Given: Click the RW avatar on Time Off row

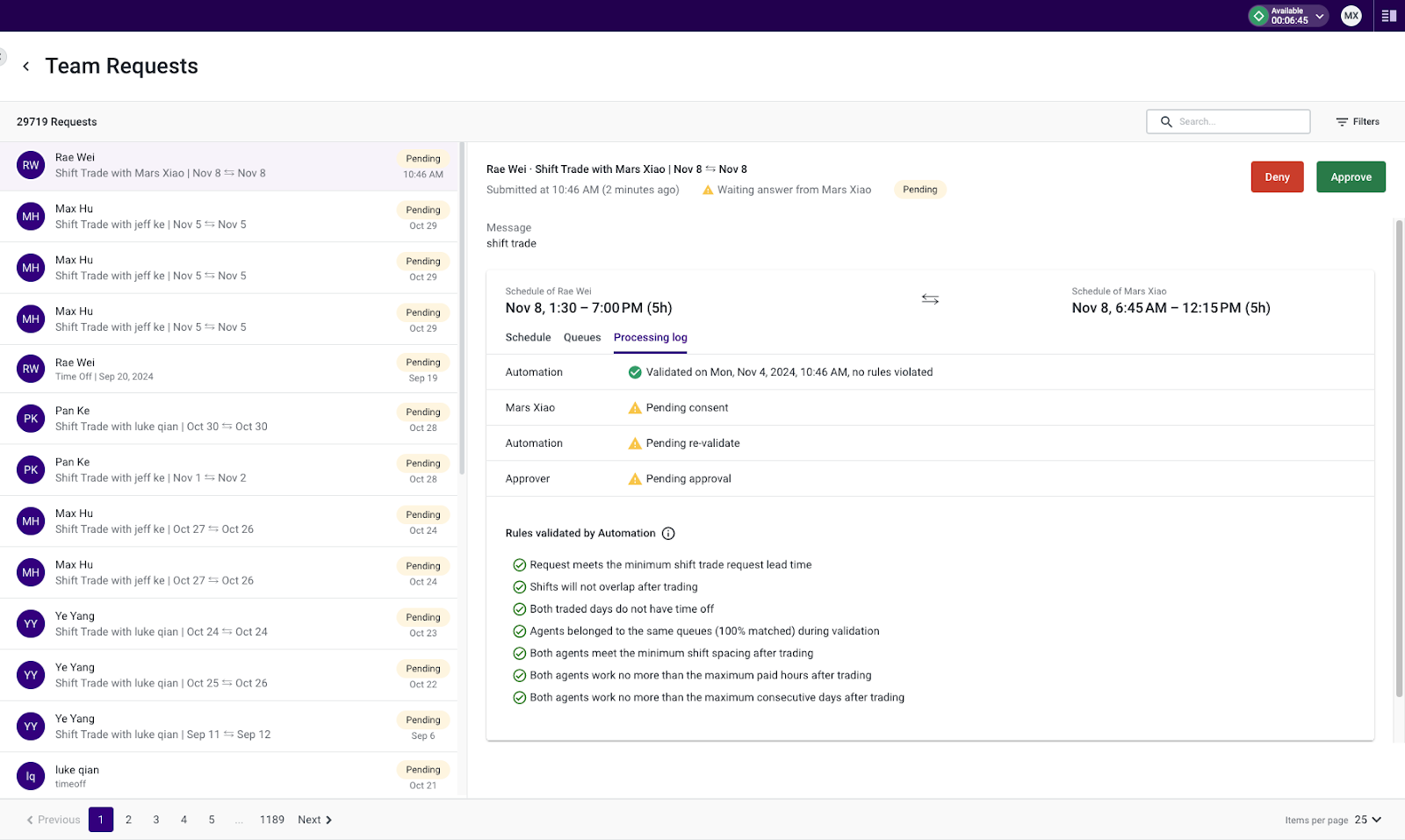Looking at the screenshot, I should [x=31, y=369].
